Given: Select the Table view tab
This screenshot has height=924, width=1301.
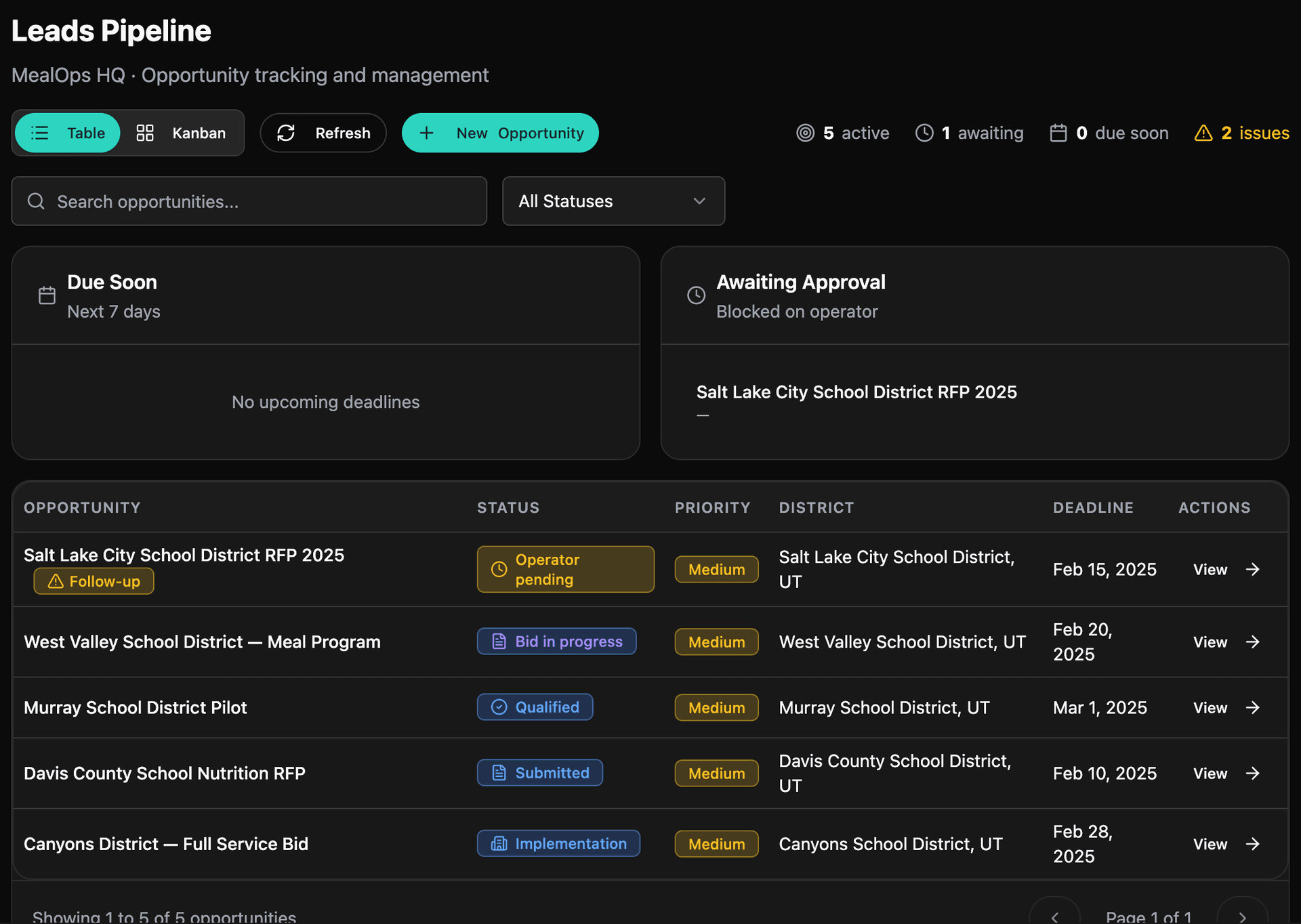Looking at the screenshot, I should point(66,133).
